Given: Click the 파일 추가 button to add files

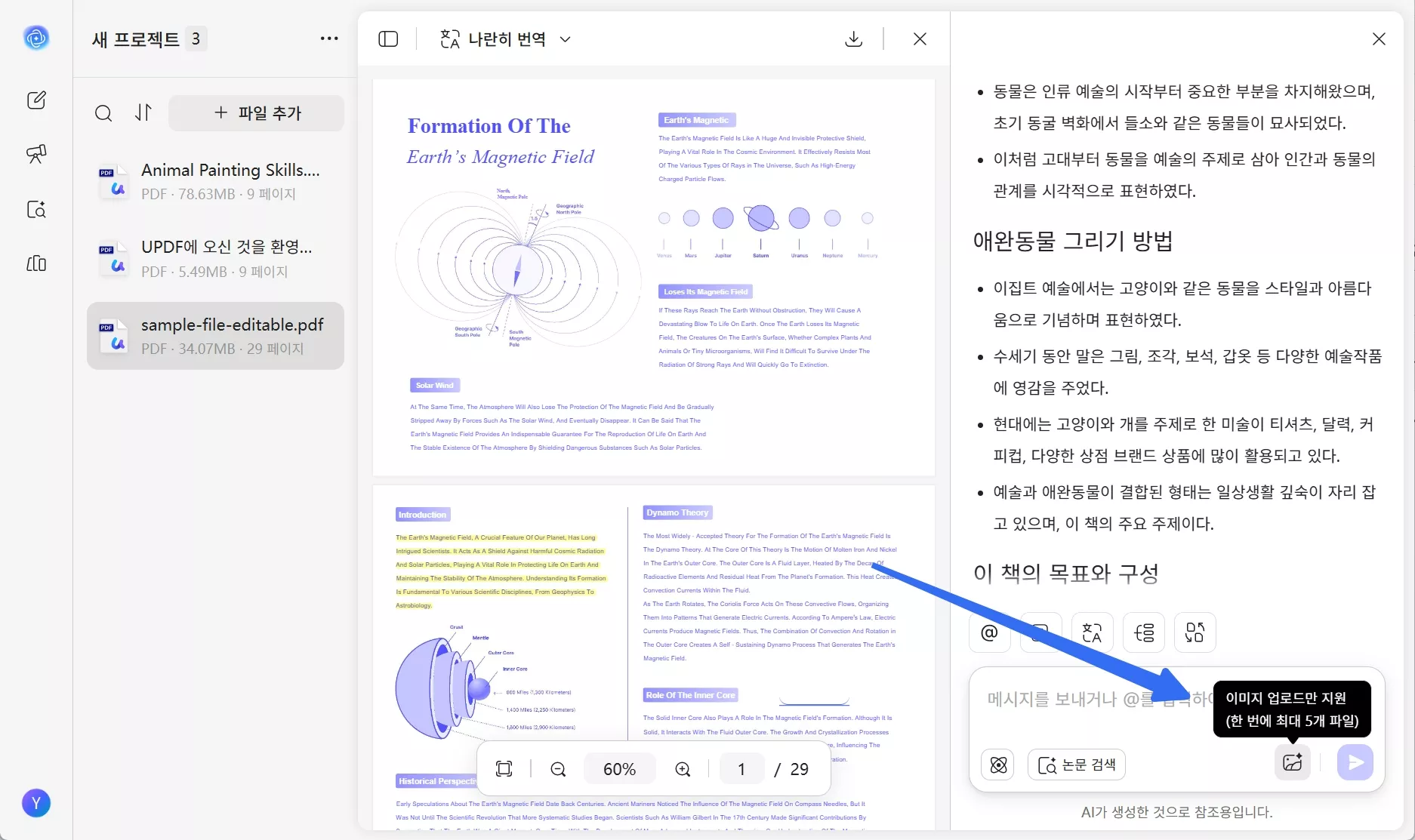Looking at the screenshot, I should click(x=257, y=112).
